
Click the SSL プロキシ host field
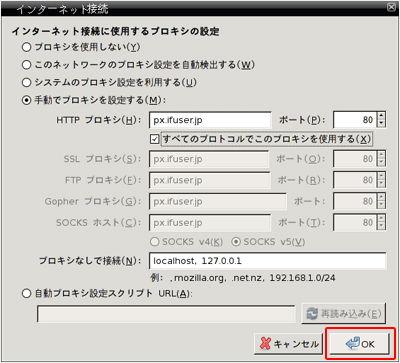209,159
